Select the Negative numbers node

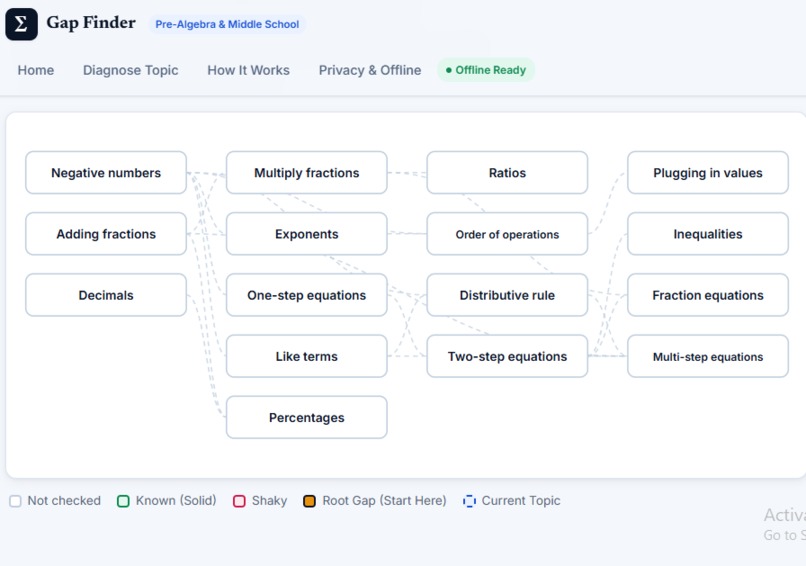106,173
